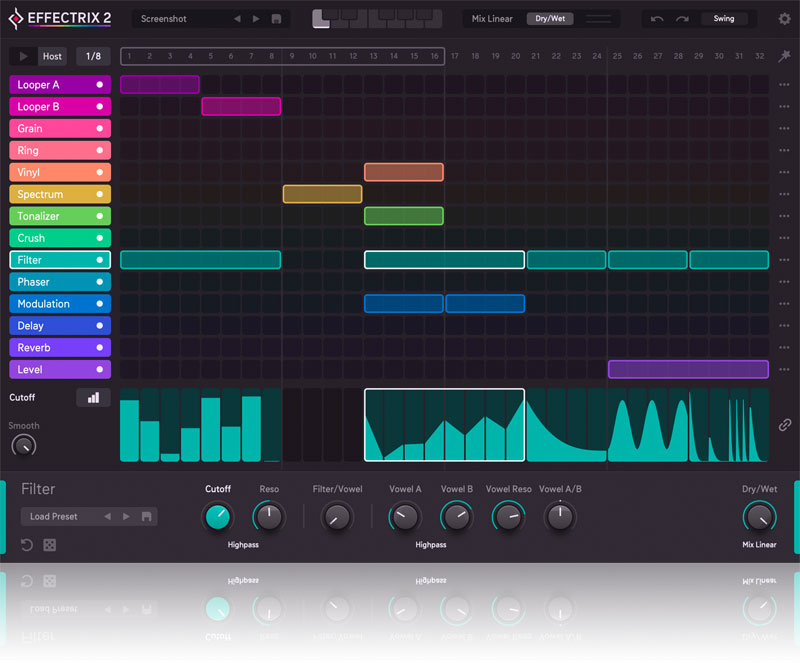
Task: Click the randomize dice icon in Filter panel
Action: click(49, 545)
